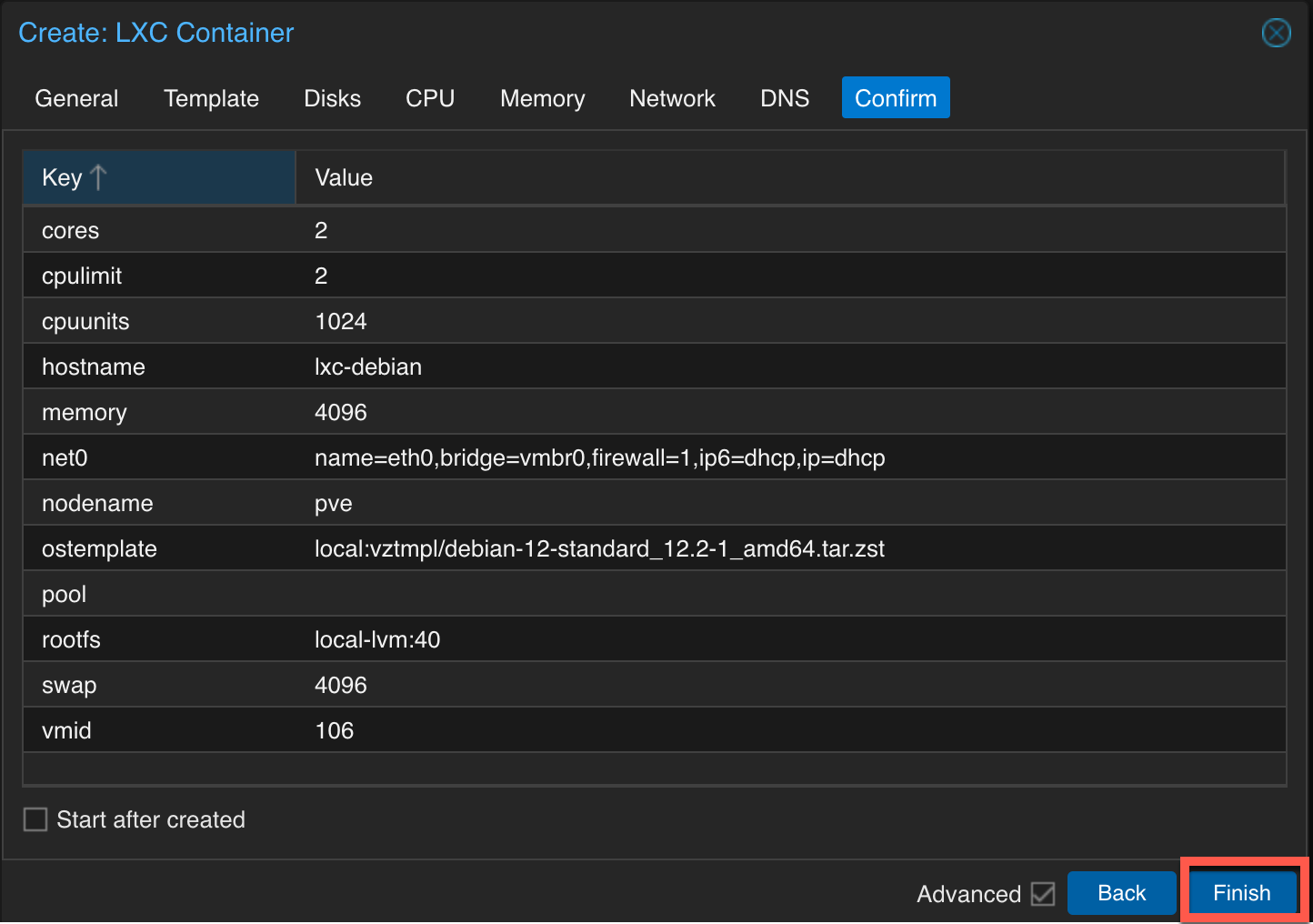The height and width of the screenshot is (924, 1313).
Task: Select the ostemplate debian-12-standard value
Action: tap(600, 549)
